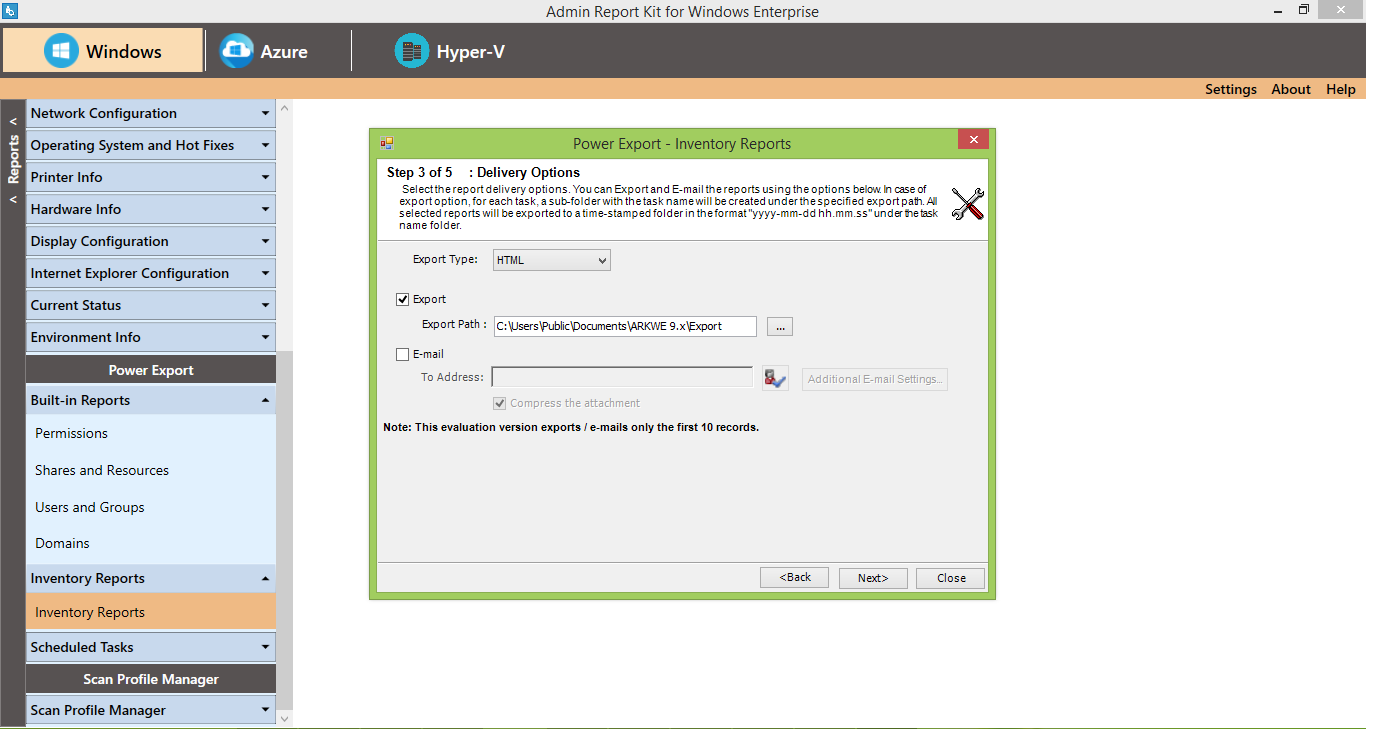
Task: Click the Close button in wizard
Action: (951, 578)
